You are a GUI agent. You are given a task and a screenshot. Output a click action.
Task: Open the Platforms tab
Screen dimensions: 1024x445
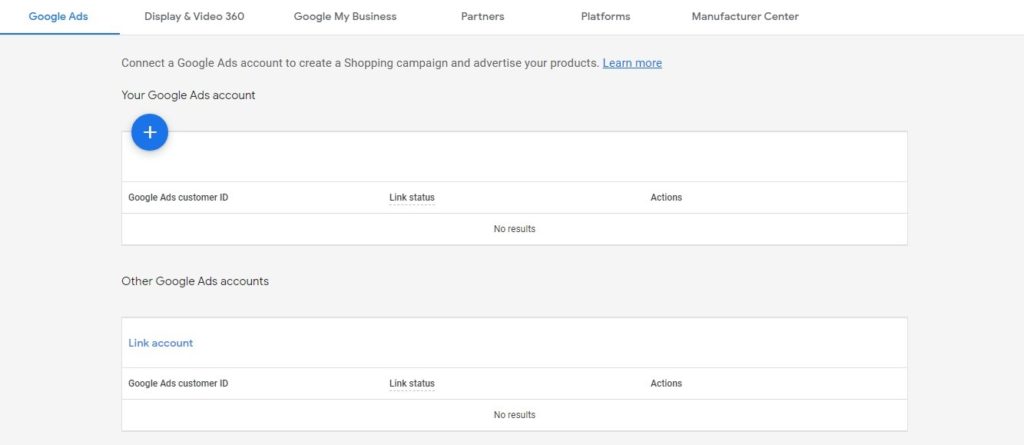[605, 16]
